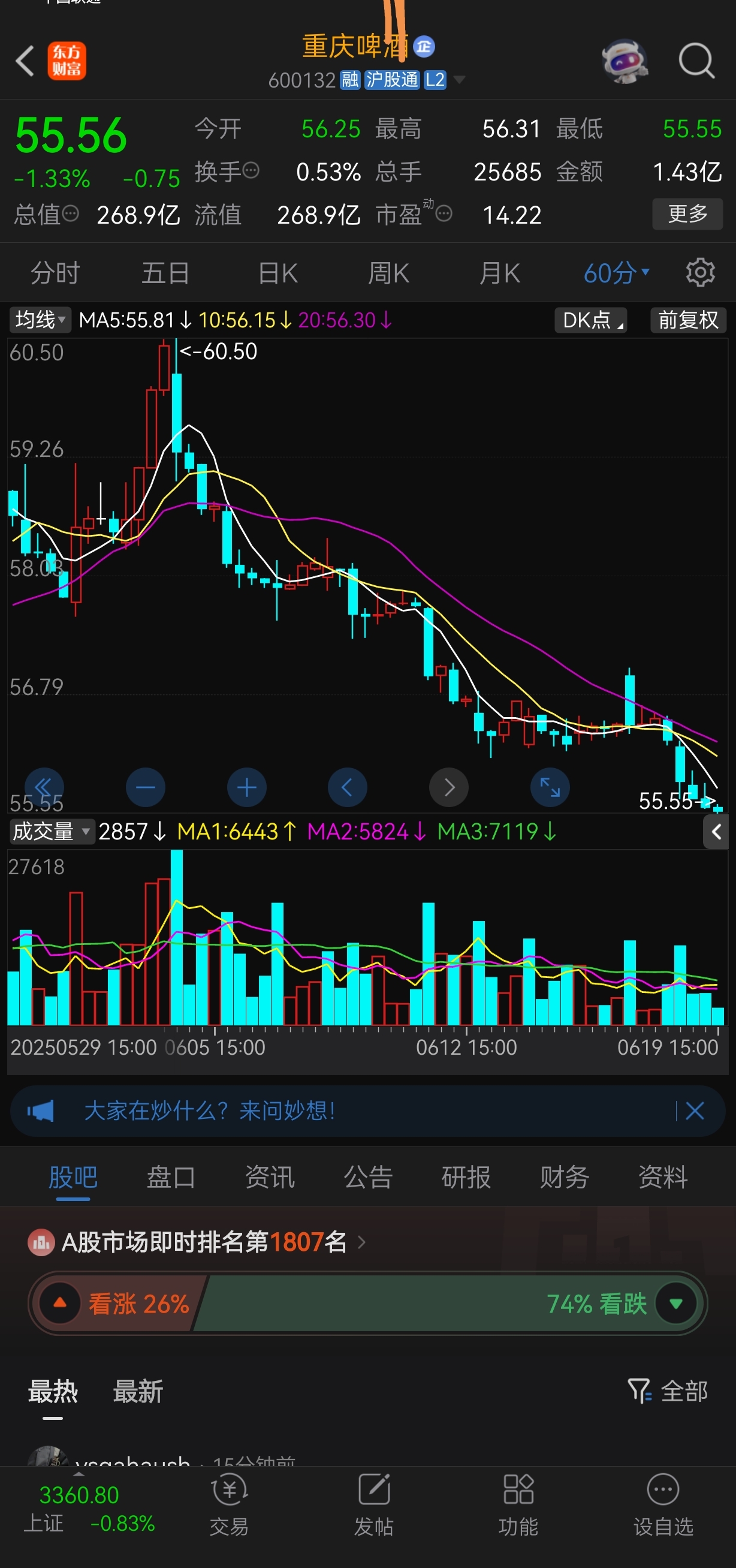Screen dimensions: 736x1568
Task: Tap the 沪股通 badge
Action: 392,80
